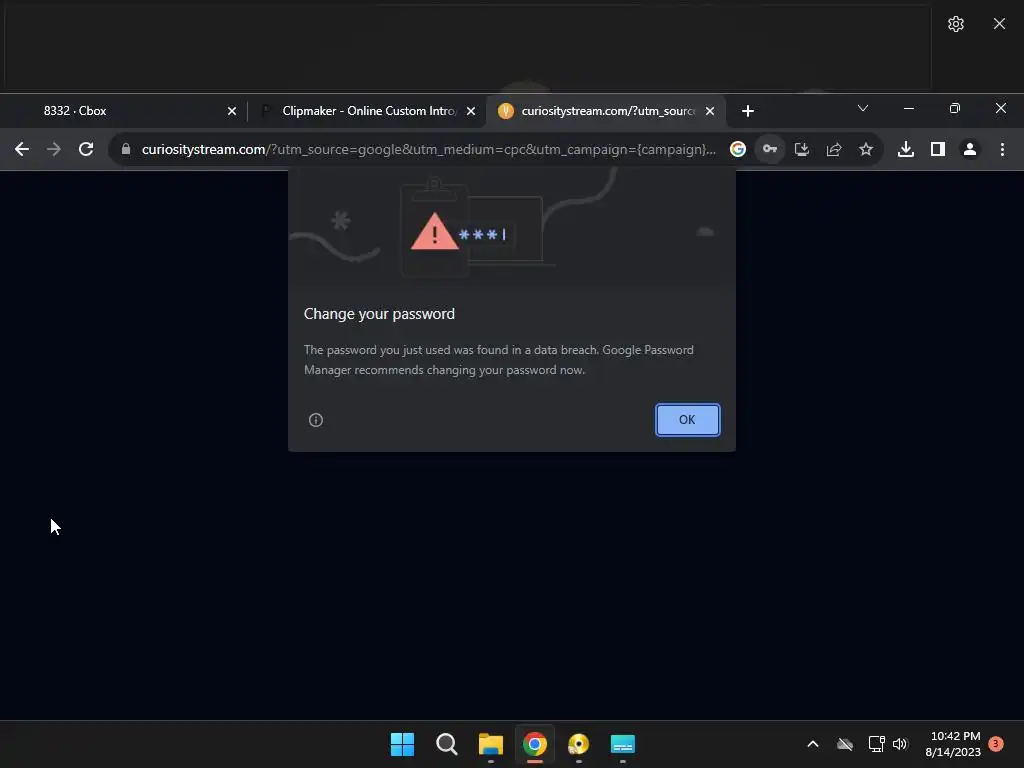Minimize the Chrome window

click(908, 108)
